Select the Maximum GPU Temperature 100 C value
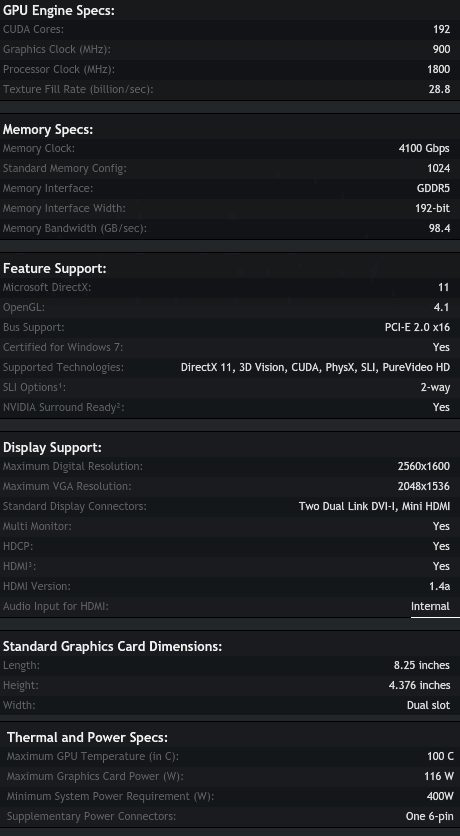 point(440,756)
